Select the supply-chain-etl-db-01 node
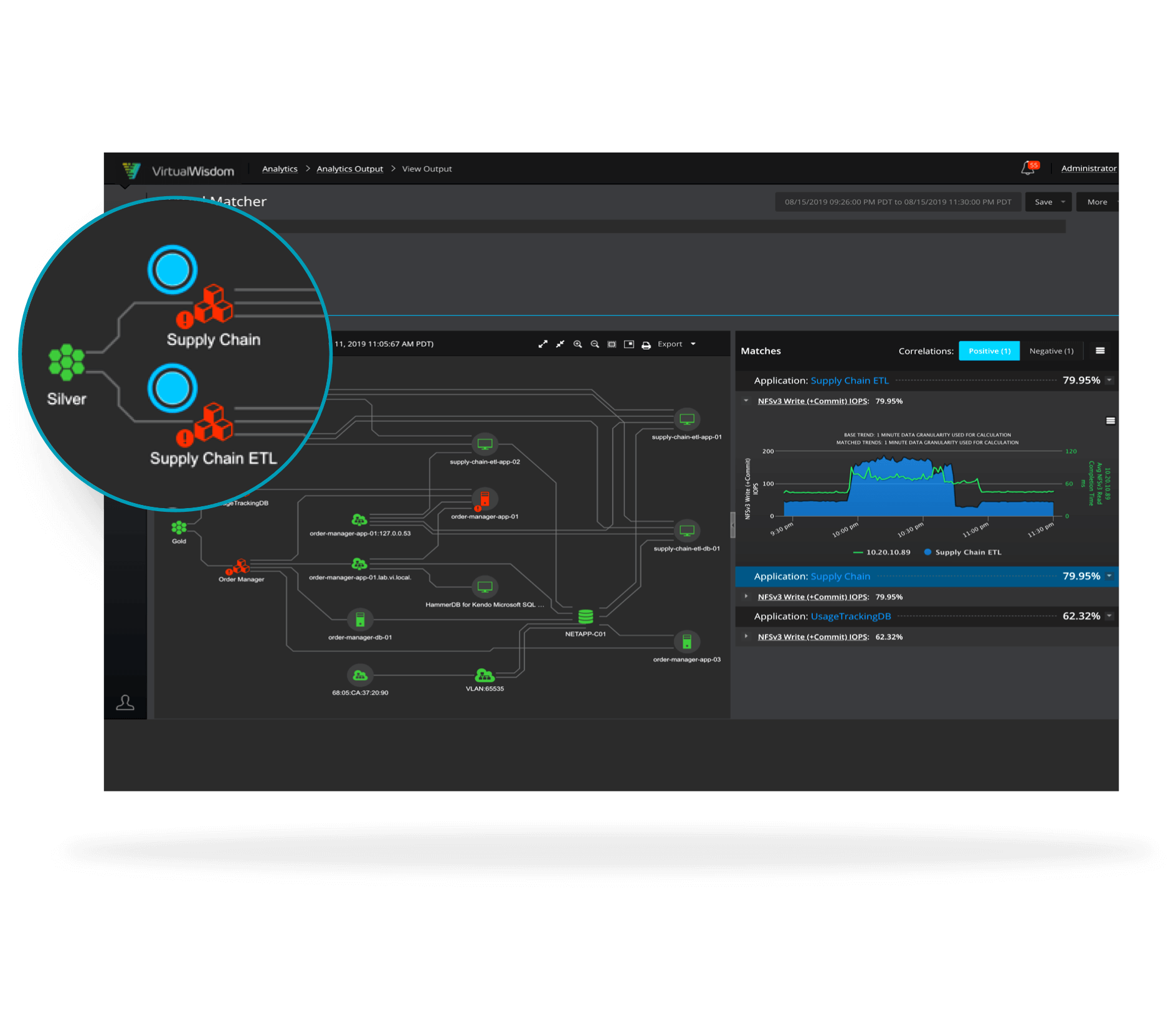Viewport: 1176px width, 1023px height. [x=686, y=530]
